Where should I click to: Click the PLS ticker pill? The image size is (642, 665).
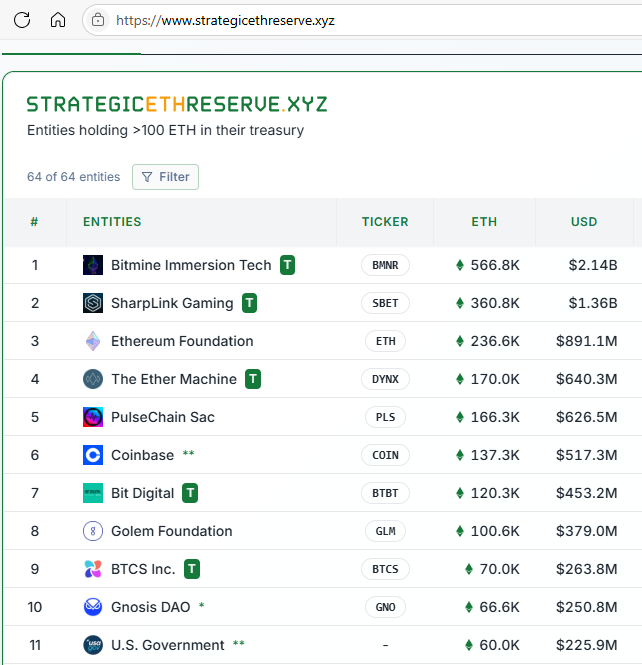385,417
